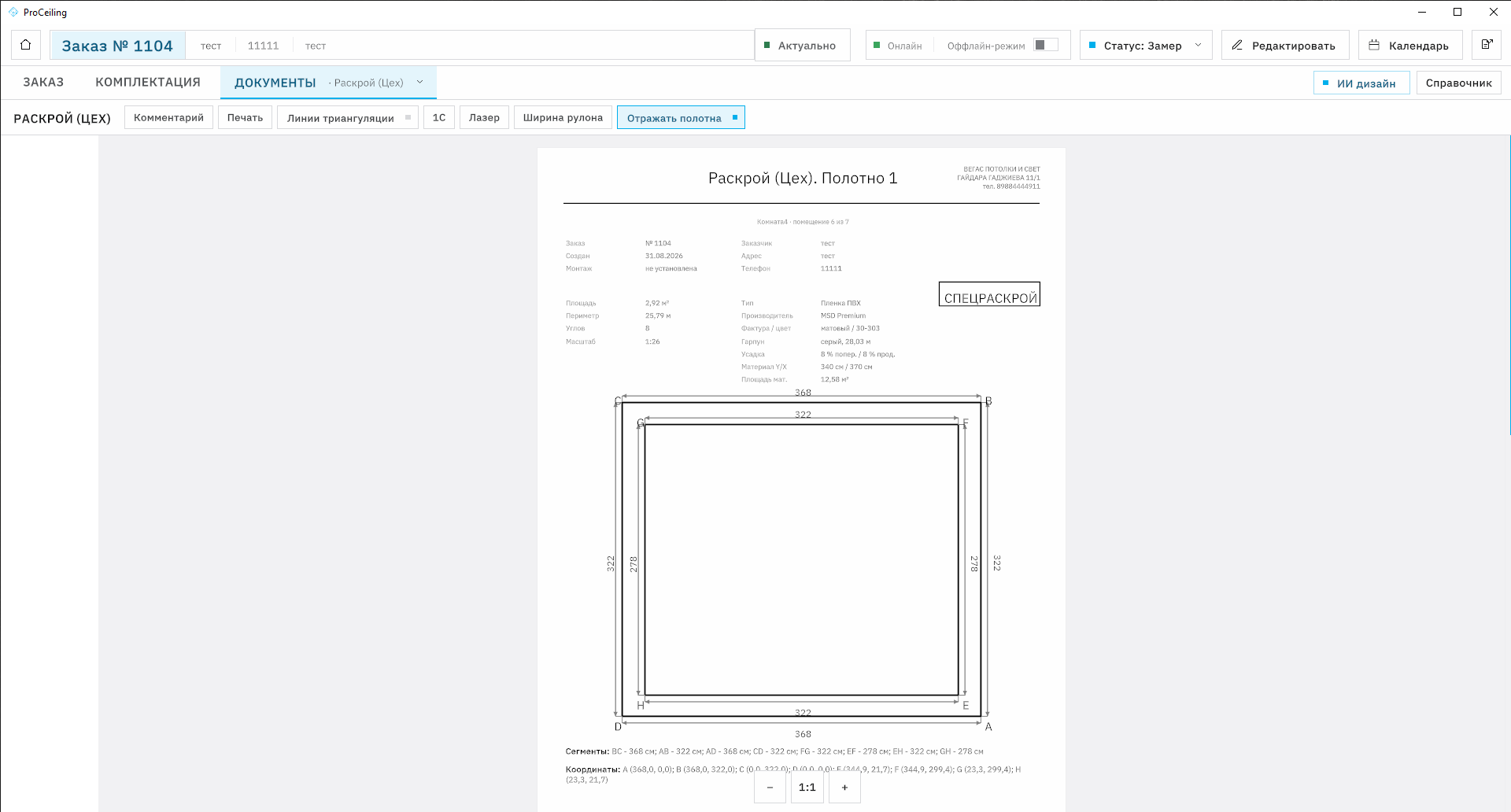
Task: Click the Лазер button
Action: (484, 117)
